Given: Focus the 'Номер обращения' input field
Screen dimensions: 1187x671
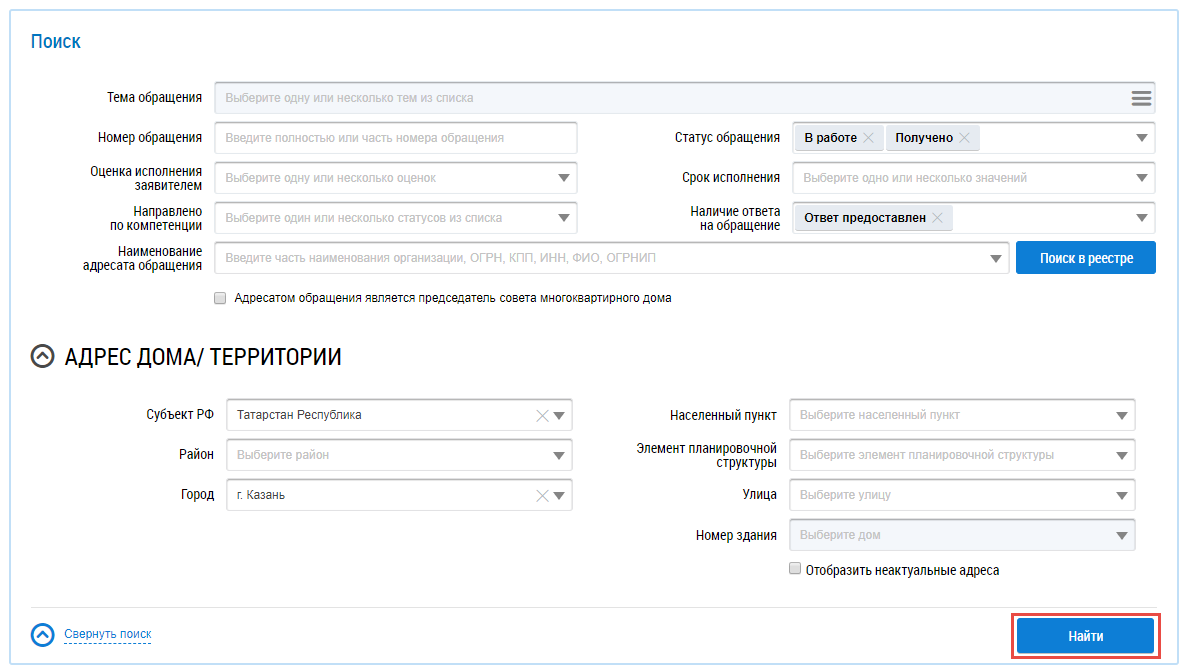Looking at the screenshot, I should [396, 138].
